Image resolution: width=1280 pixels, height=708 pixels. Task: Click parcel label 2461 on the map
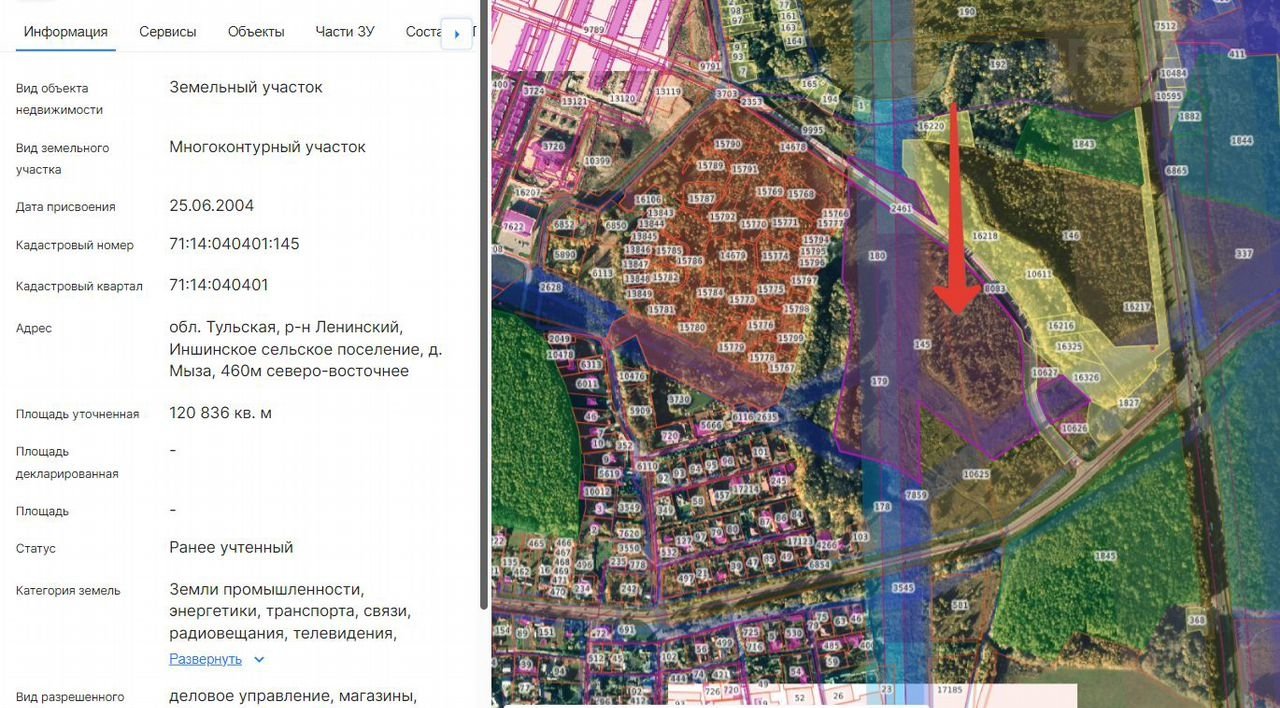(x=901, y=209)
